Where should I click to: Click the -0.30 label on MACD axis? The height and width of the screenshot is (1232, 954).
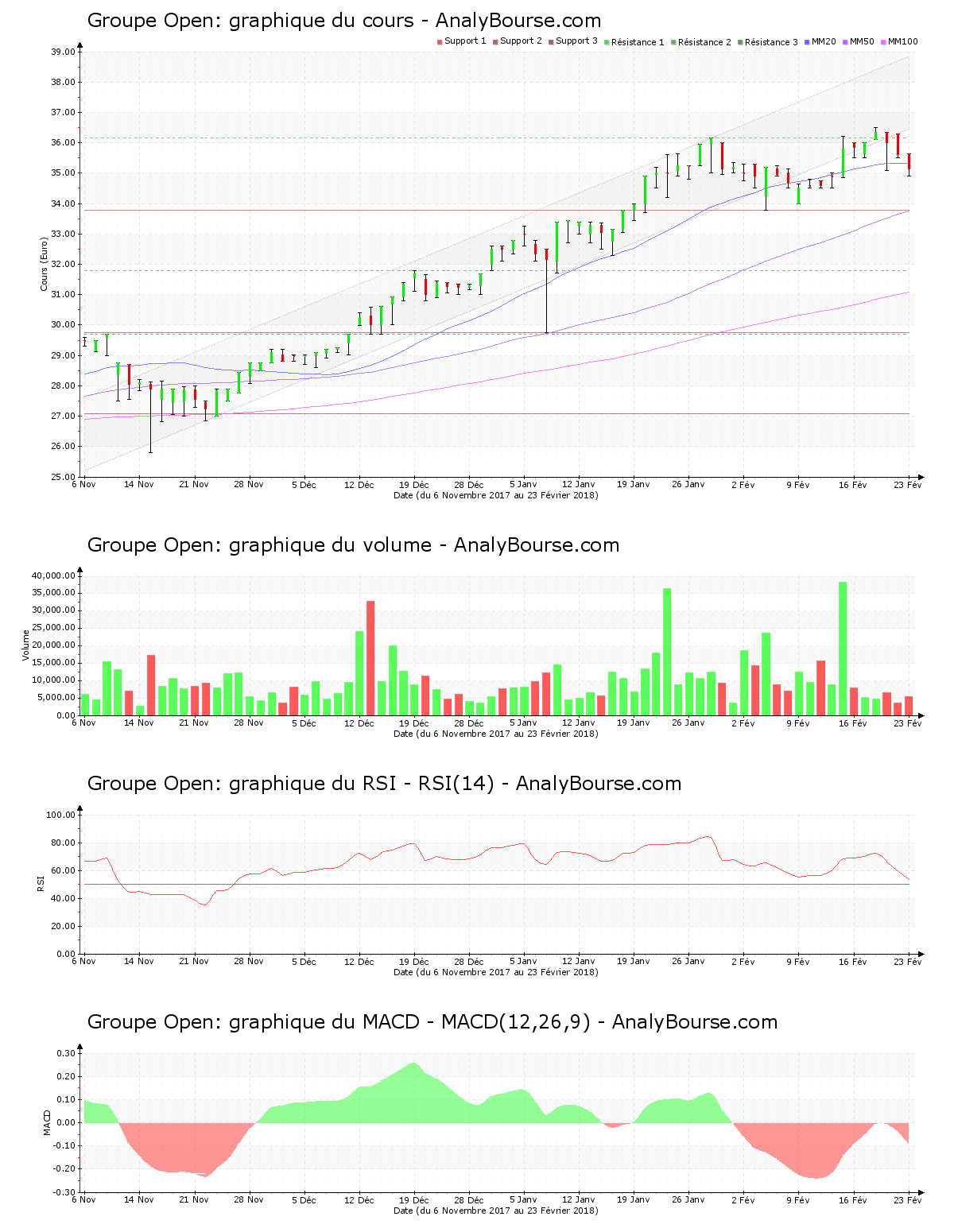coord(65,1192)
